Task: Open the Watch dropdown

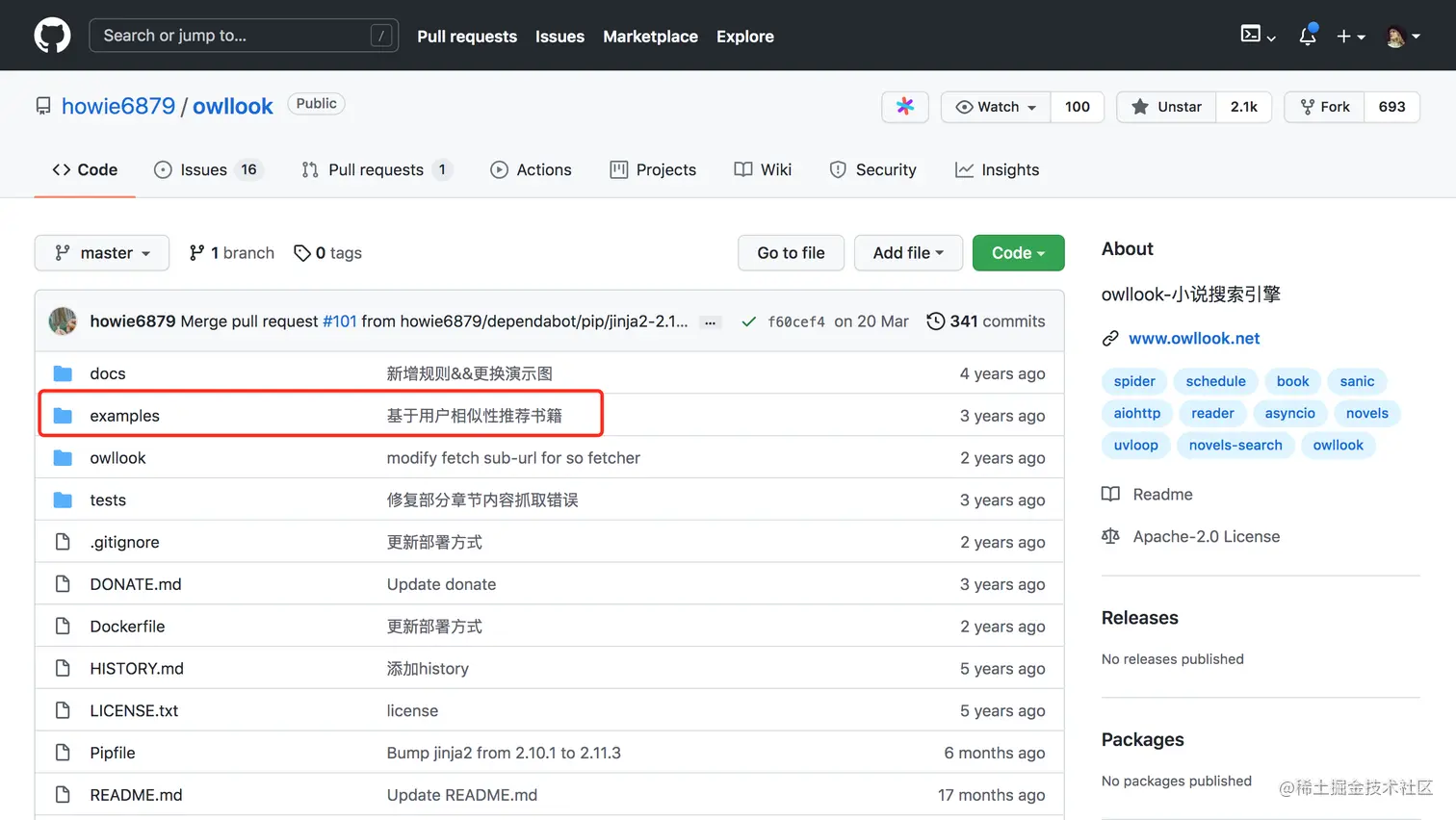Action: coord(996,107)
